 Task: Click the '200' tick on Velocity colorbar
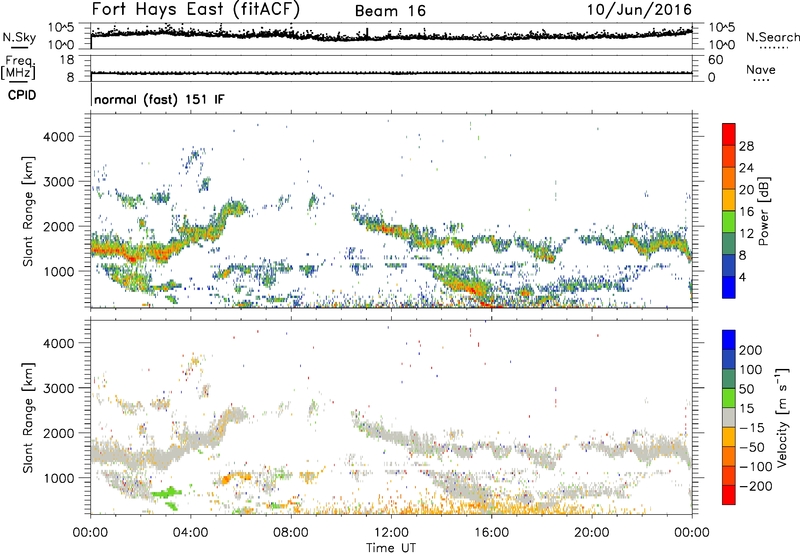click(x=751, y=350)
